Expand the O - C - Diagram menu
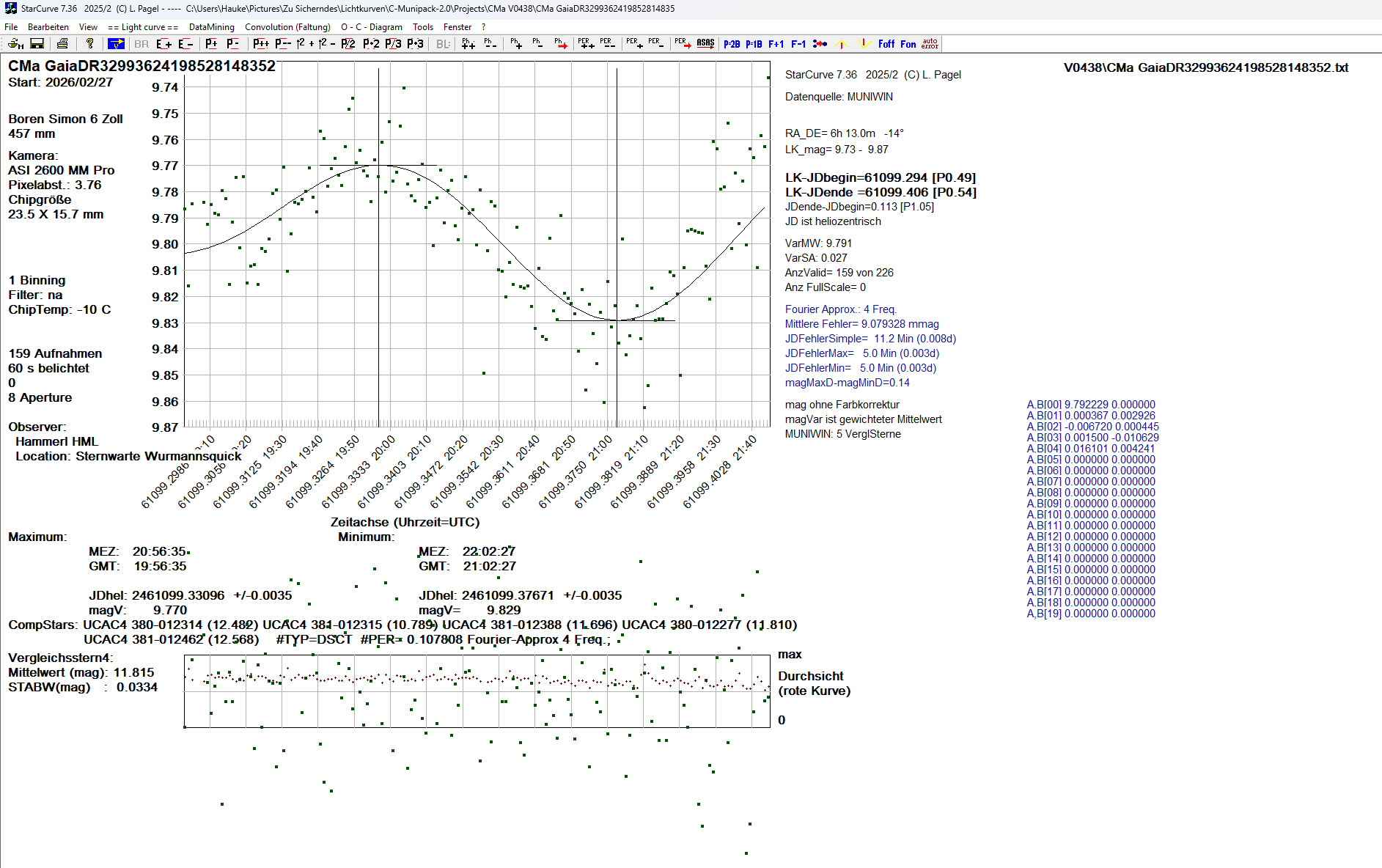This screenshot has height=868, width=1382. [x=371, y=27]
